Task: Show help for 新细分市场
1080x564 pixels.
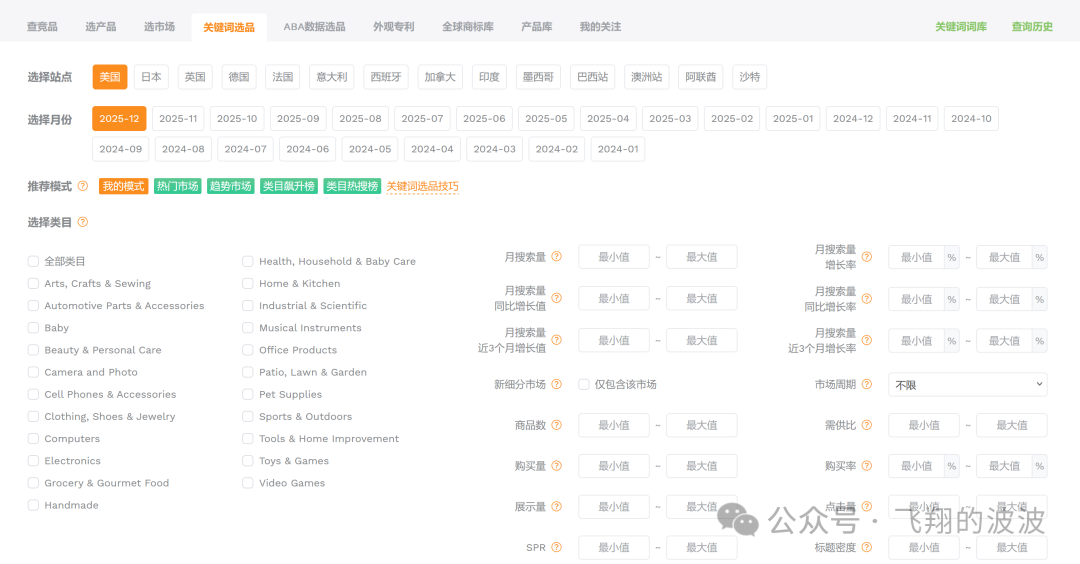Action: pyautogui.click(x=557, y=384)
